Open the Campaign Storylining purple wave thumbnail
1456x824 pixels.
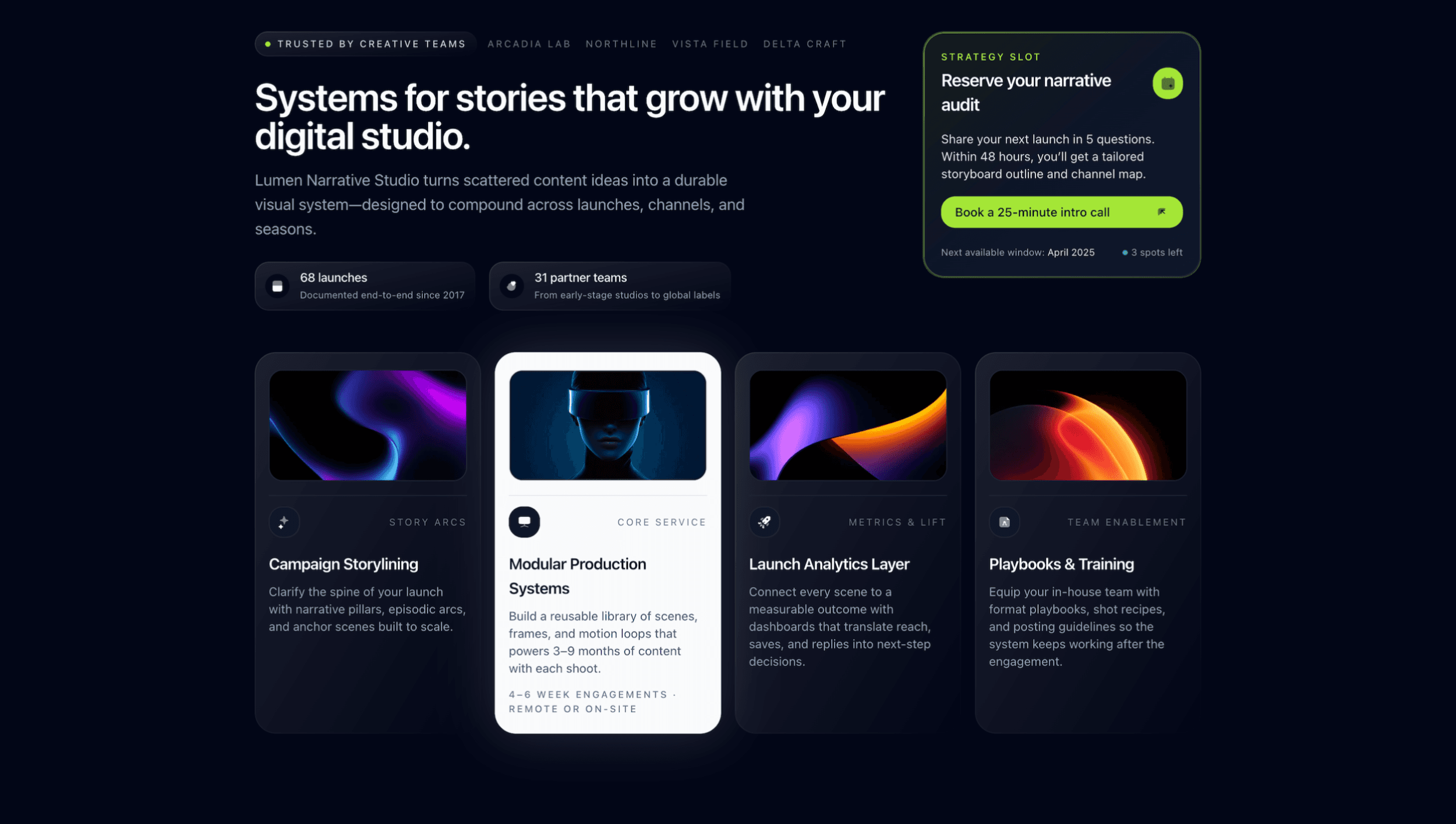point(367,425)
